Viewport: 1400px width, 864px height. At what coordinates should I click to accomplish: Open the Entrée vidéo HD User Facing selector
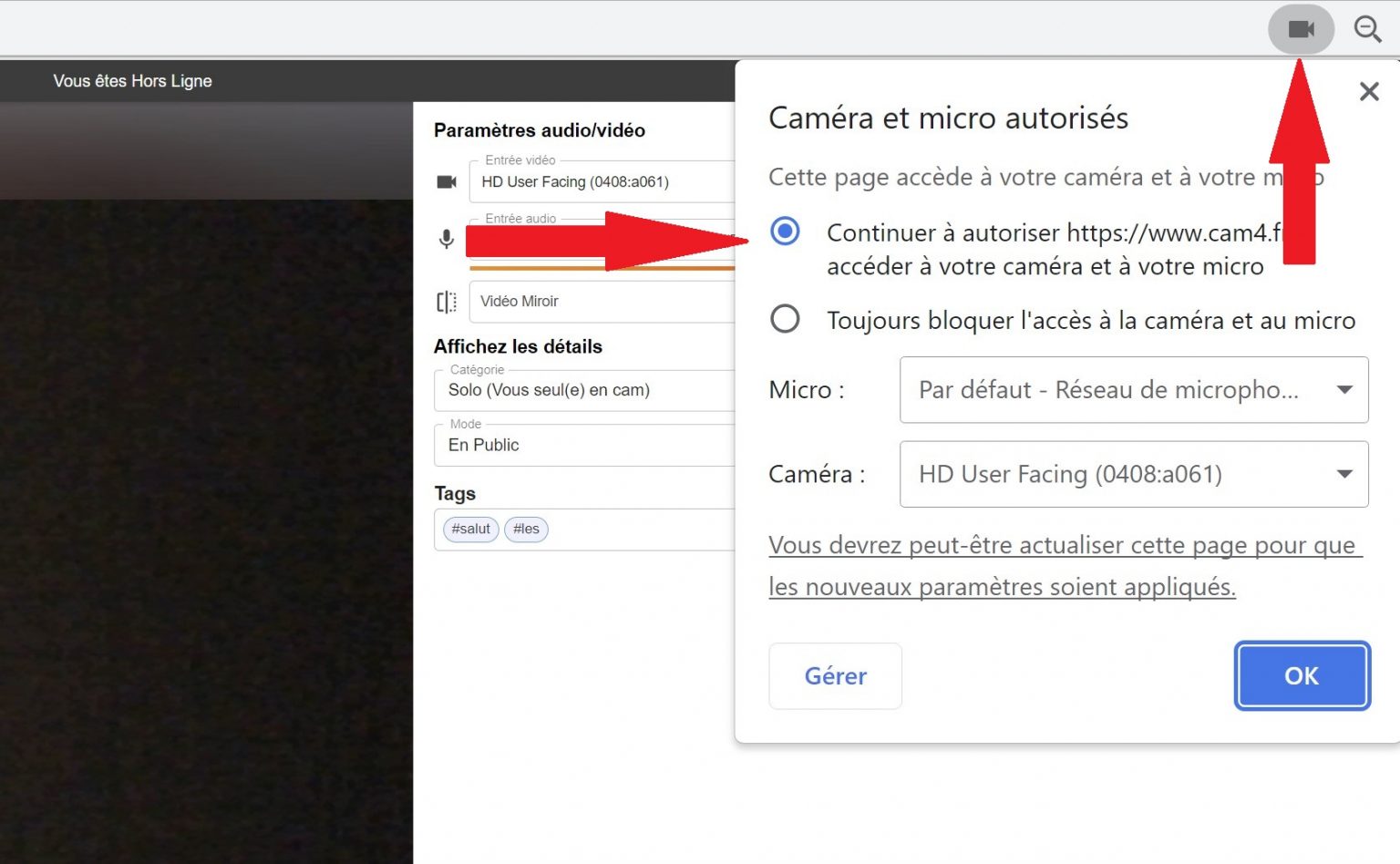click(x=602, y=181)
